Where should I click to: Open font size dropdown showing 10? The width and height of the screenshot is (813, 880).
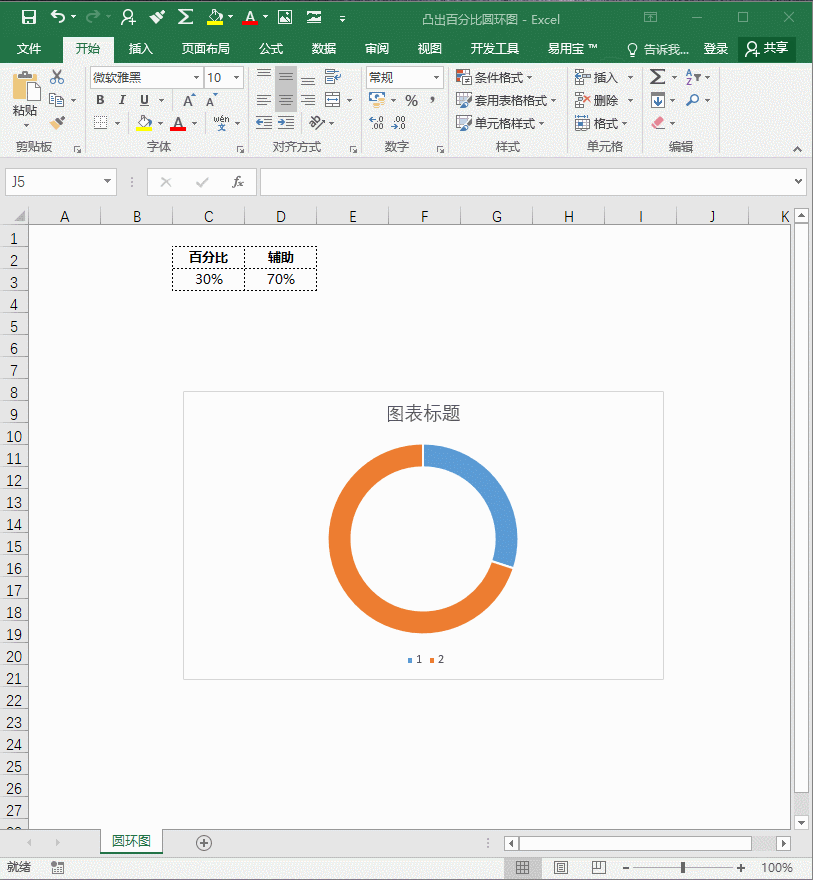(237, 77)
